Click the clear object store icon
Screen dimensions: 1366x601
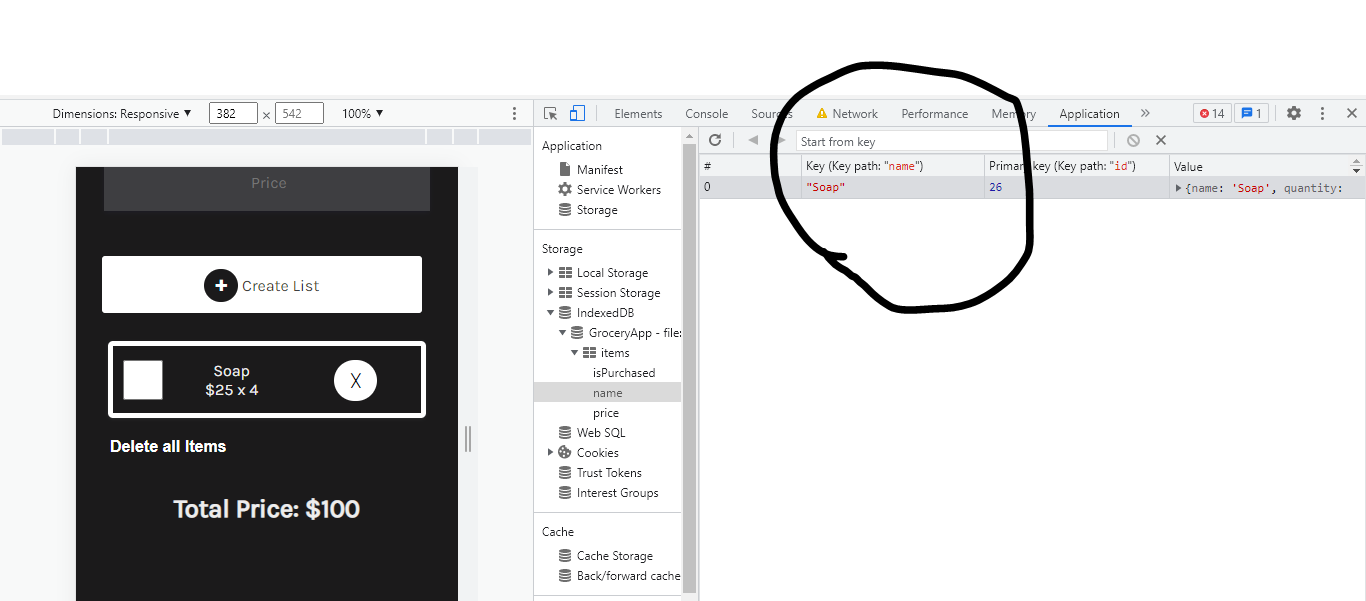1133,141
